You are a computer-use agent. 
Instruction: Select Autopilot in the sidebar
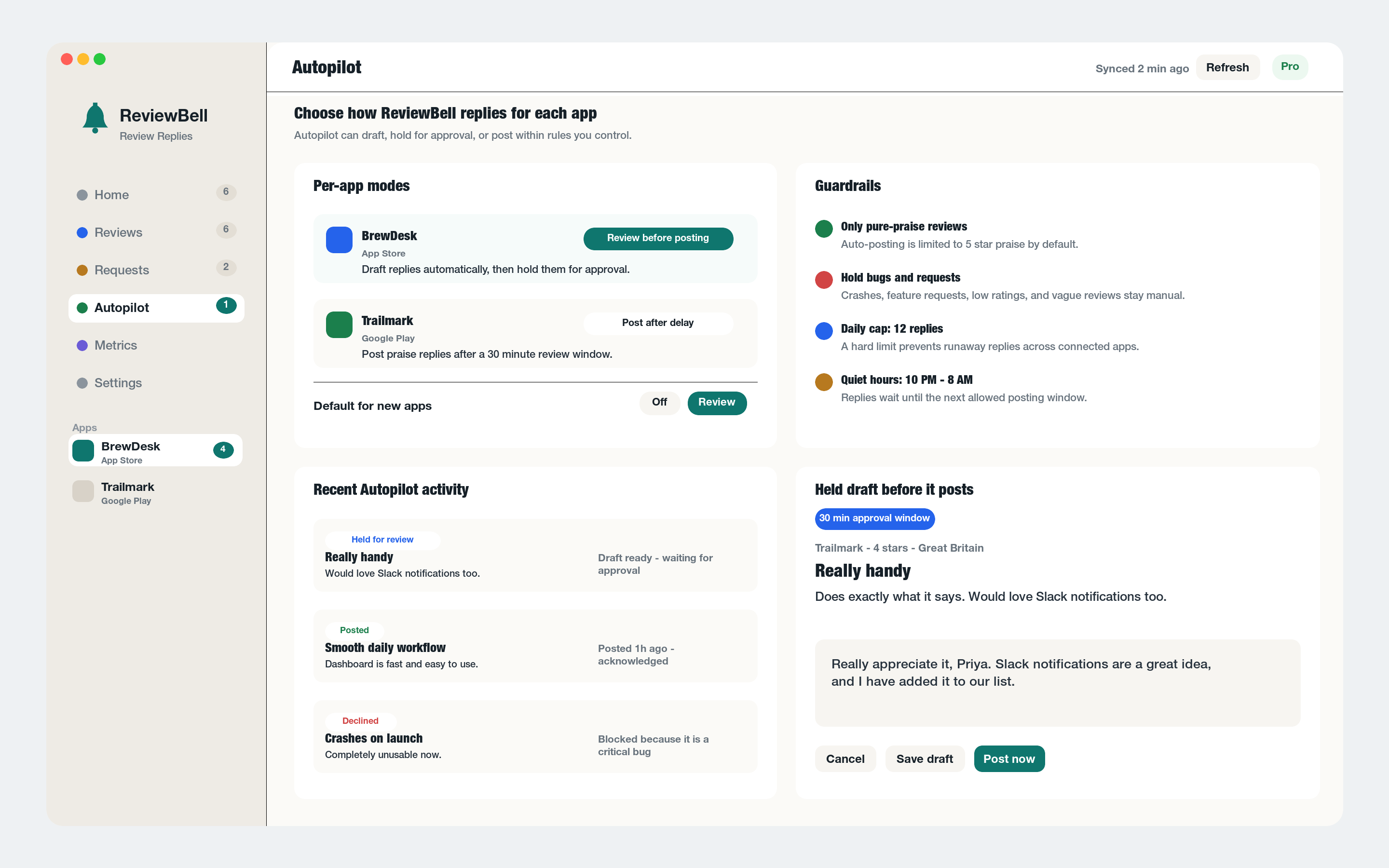(x=156, y=308)
